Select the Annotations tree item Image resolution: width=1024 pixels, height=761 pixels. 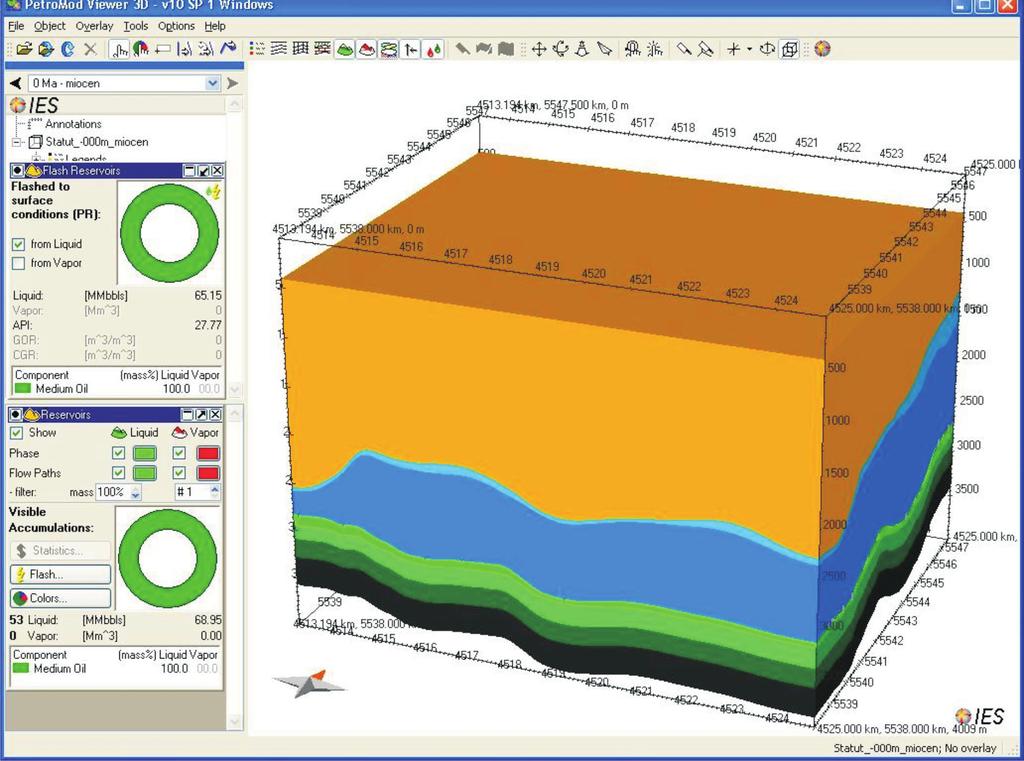(73, 123)
